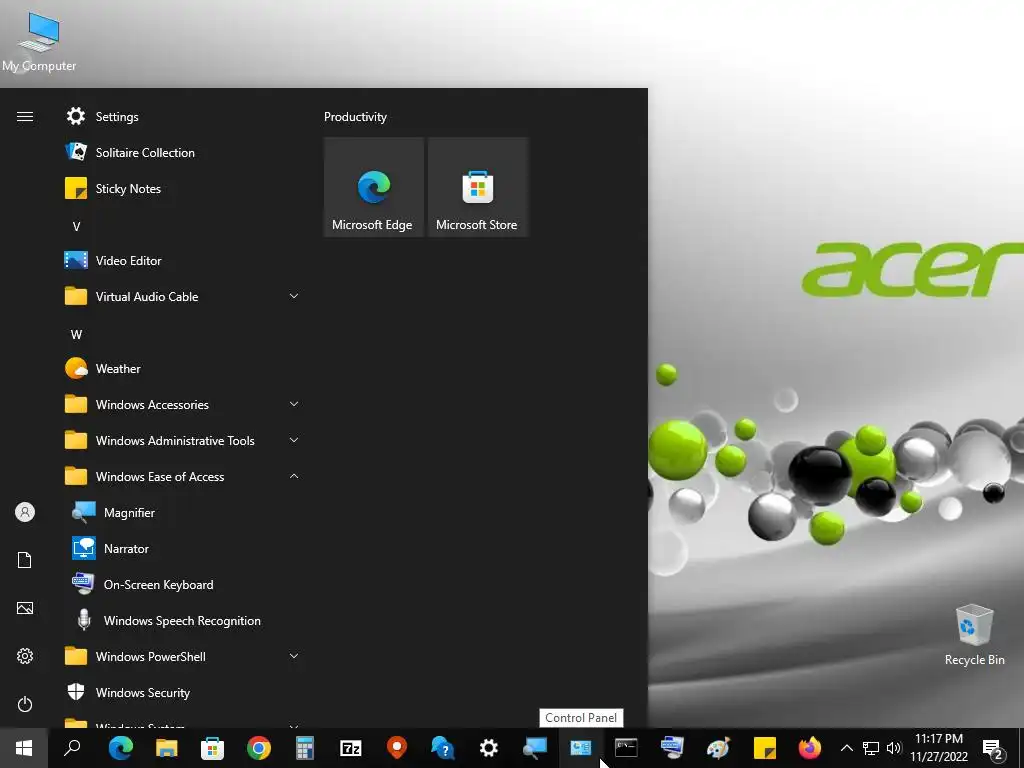The image size is (1024, 768).
Task: Open Maps from the taskbar
Action: [x=396, y=748]
